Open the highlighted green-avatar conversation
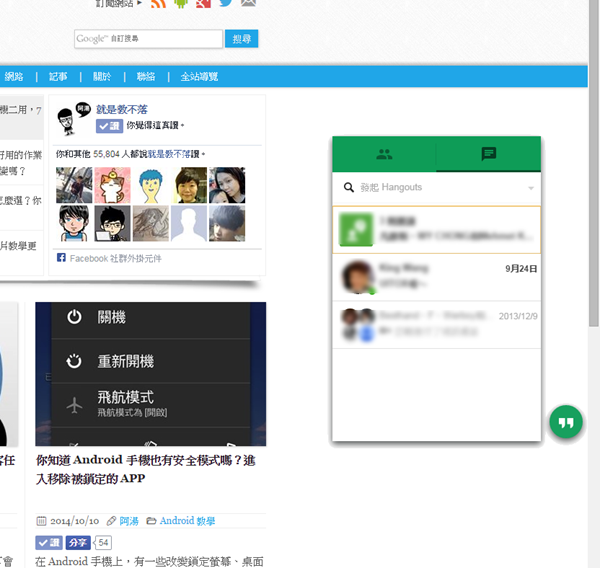Screen dimensions: 600x568 click(x=437, y=230)
